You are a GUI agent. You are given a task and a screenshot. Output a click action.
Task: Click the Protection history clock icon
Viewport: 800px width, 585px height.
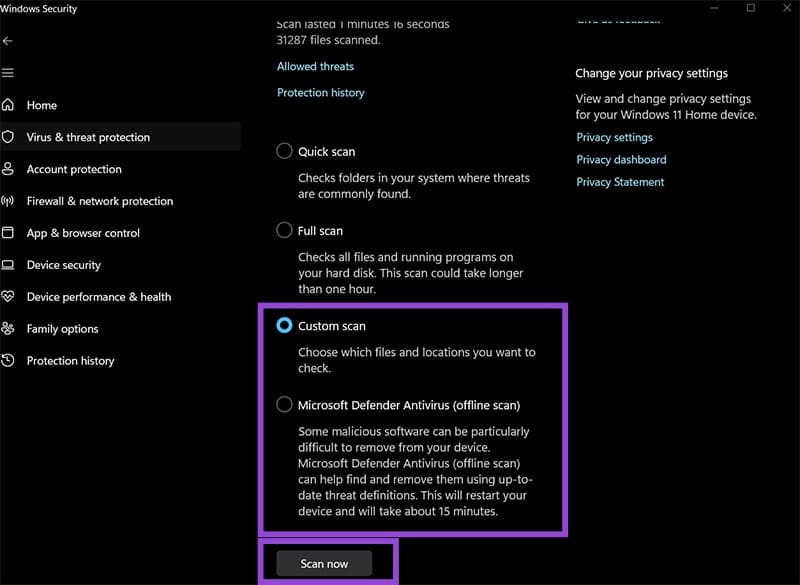9,361
